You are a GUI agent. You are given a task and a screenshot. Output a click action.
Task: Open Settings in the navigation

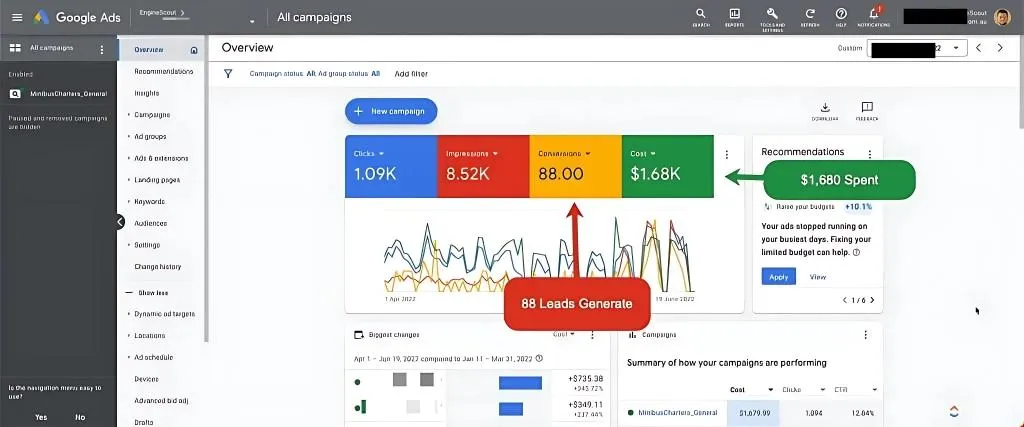click(147, 245)
